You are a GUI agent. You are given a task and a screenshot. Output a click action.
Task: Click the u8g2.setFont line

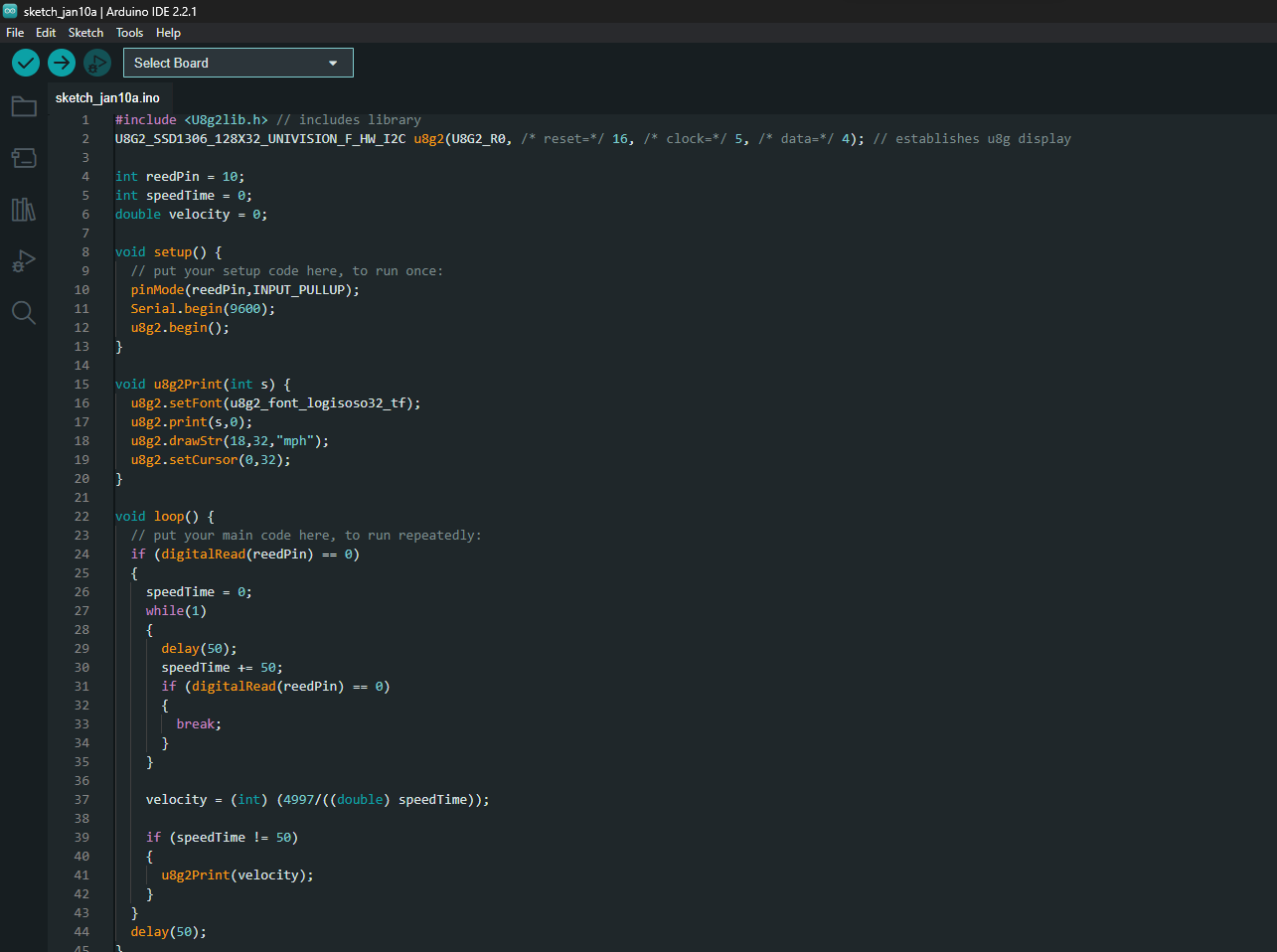pyautogui.click(x=275, y=402)
